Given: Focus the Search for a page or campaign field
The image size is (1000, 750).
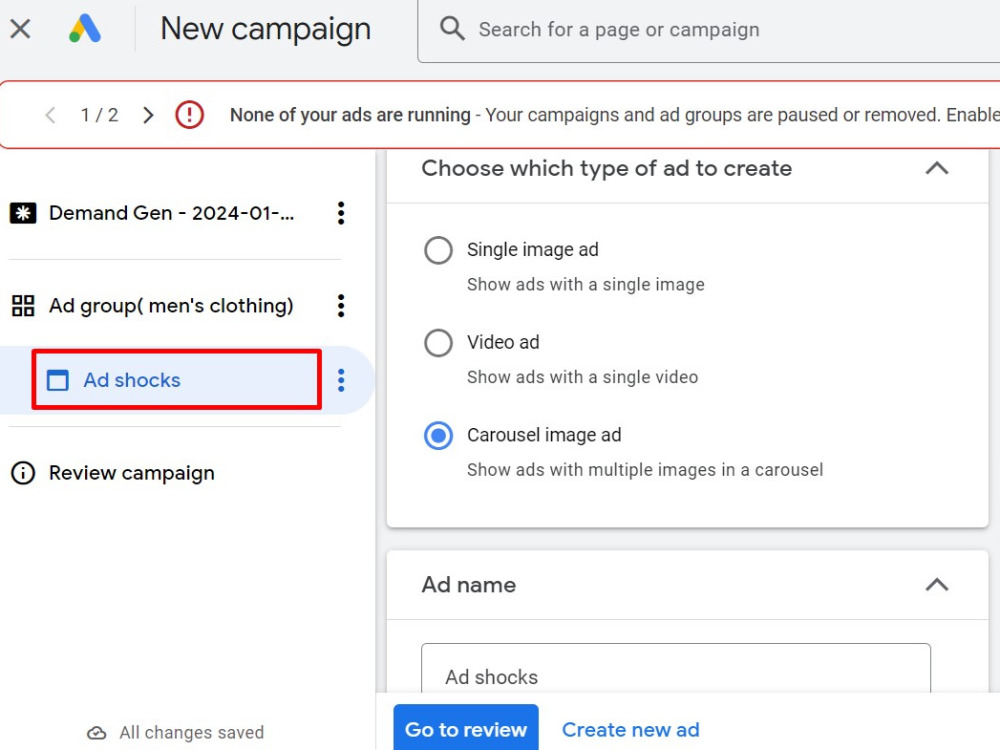Looking at the screenshot, I should [x=708, y=31].
